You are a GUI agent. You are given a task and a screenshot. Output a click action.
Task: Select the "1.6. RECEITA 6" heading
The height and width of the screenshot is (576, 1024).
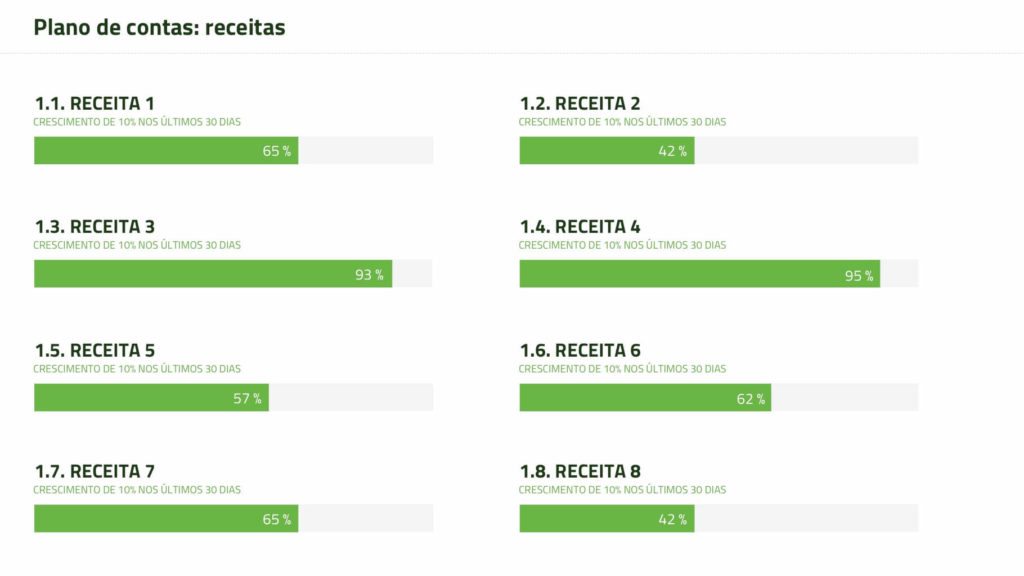click(x=579, y=351)
